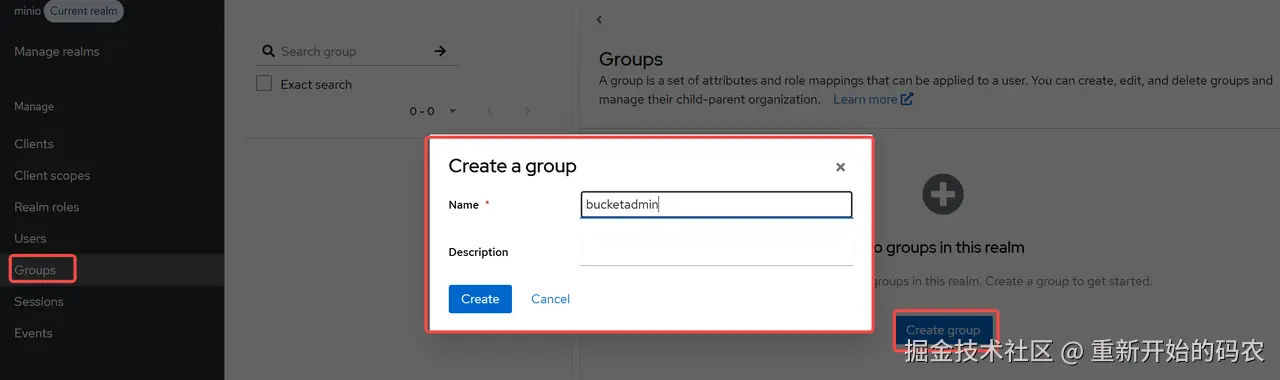This screenshot has width=1280, height=380.
Task: Click the plus circle icon in empty state
Action: pyautogui.click(x=943, y=194)
